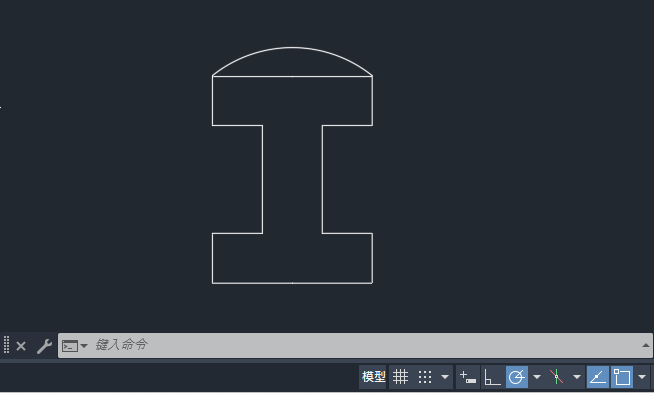Grab the command line drag handle

[6, 345]
